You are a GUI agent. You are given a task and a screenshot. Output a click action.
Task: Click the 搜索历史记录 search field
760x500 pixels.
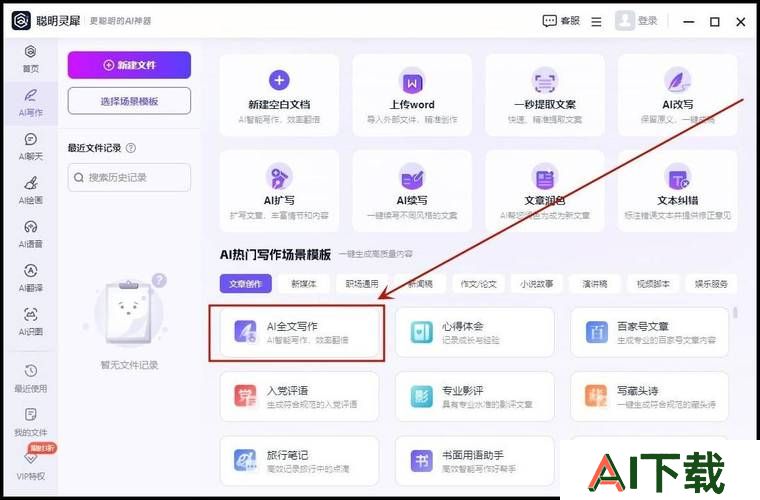point(129,177)
